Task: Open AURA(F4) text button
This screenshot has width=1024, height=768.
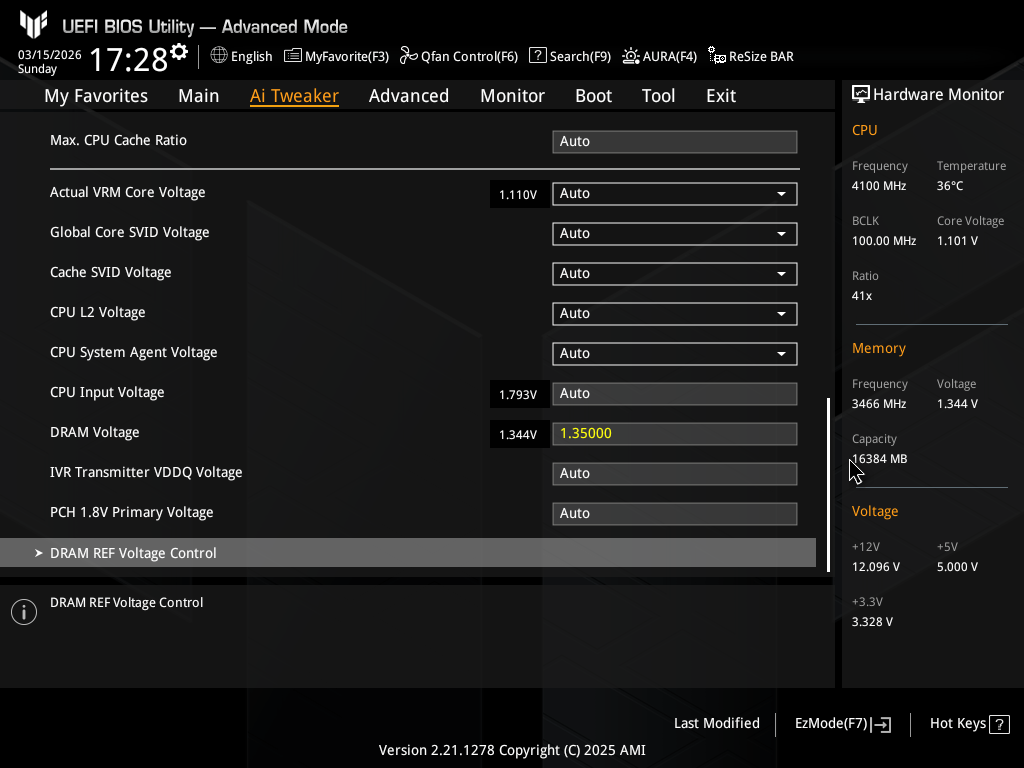Action: [x=669, y=57]
